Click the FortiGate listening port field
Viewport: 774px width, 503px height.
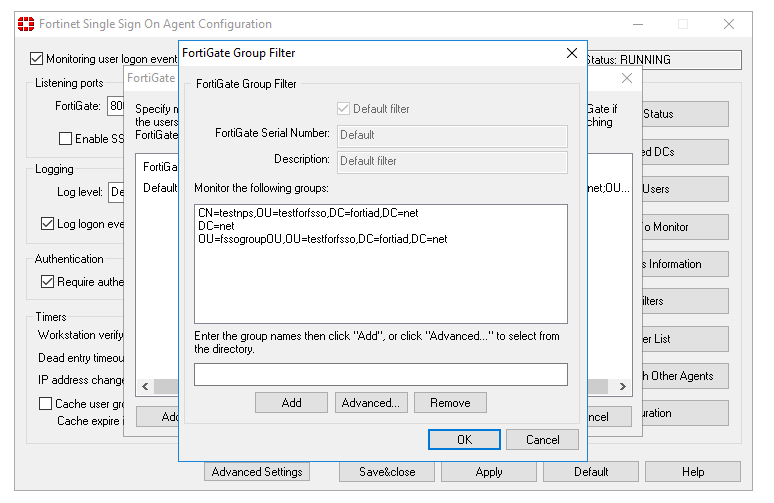pos(116,106)
